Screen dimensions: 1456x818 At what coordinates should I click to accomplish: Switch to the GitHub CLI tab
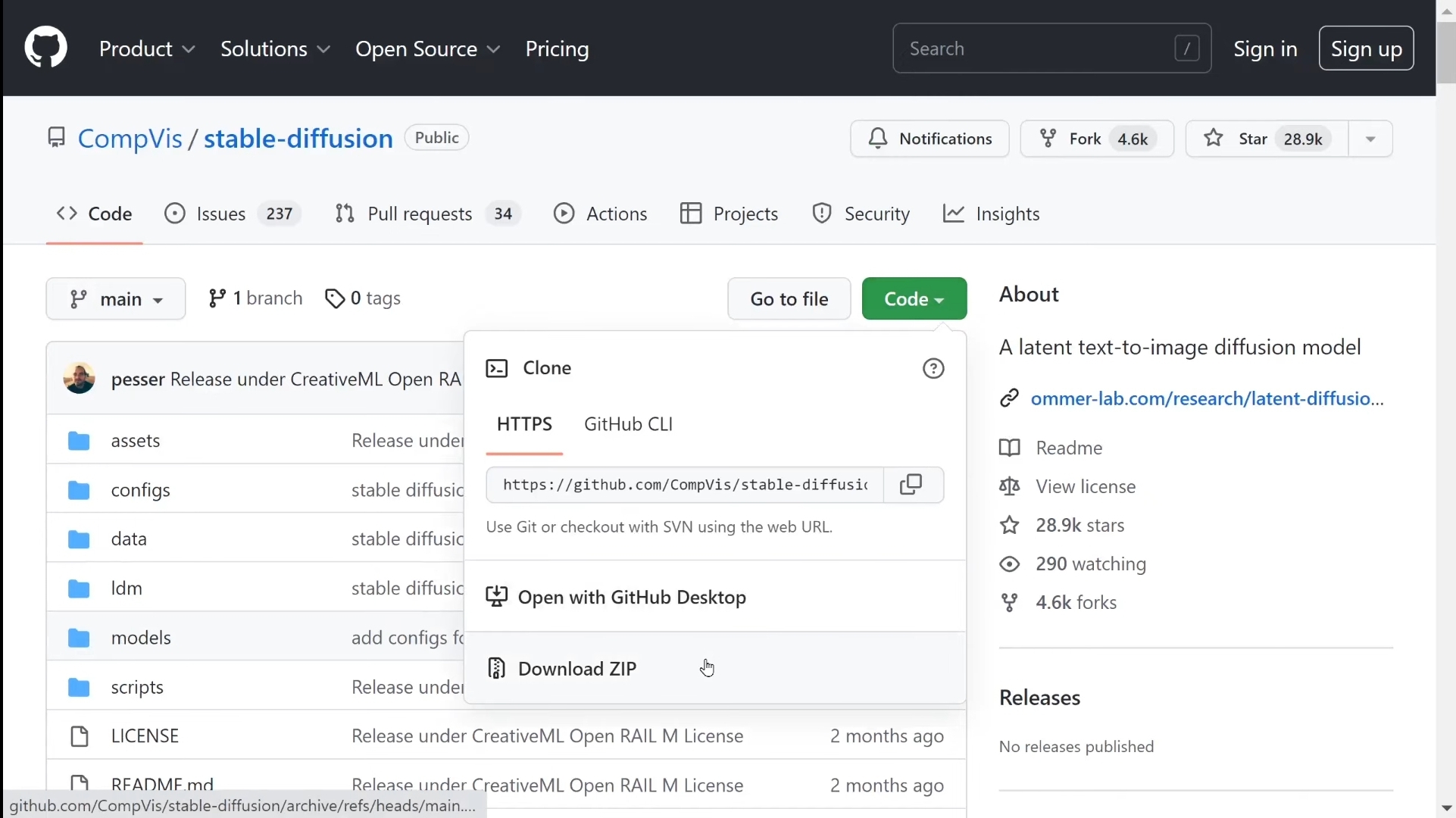click(x=628, y=424)
